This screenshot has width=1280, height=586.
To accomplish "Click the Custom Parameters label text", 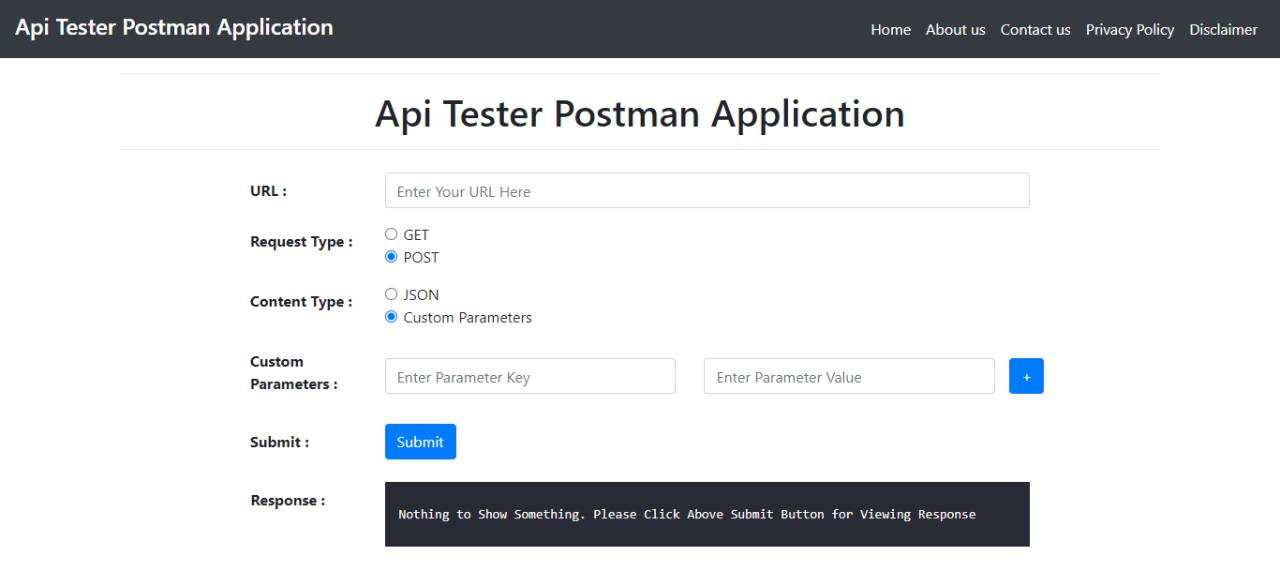I will pyautogui.click(x=468, y=318).
